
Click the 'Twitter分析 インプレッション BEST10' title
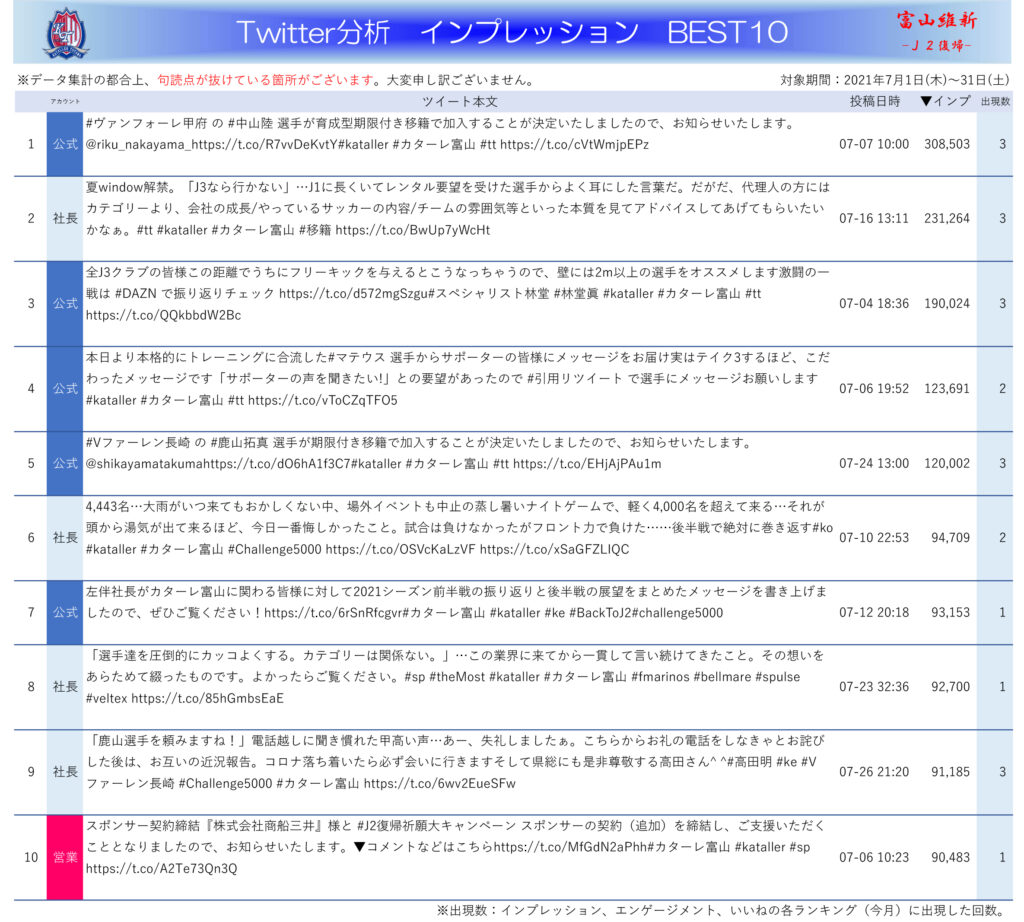click(512, 32)
